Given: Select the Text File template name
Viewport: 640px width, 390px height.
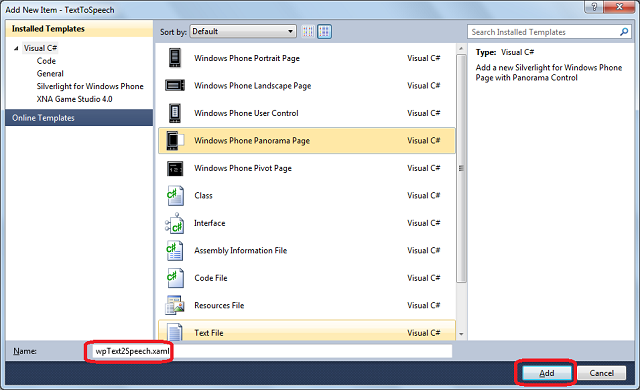Looking at the screenshot, I should [209, 333].
